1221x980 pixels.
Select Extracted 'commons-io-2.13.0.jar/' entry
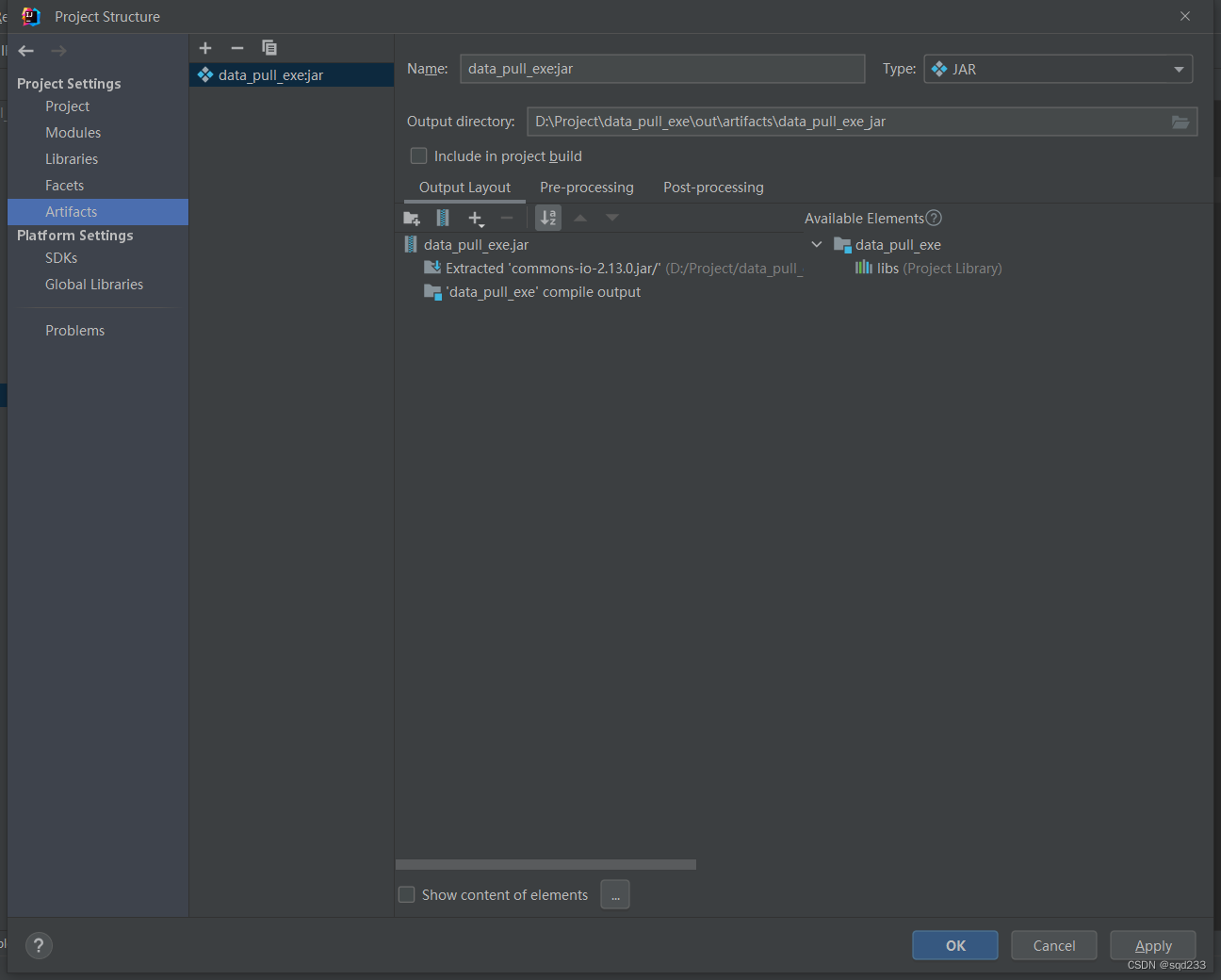[612, 269]
